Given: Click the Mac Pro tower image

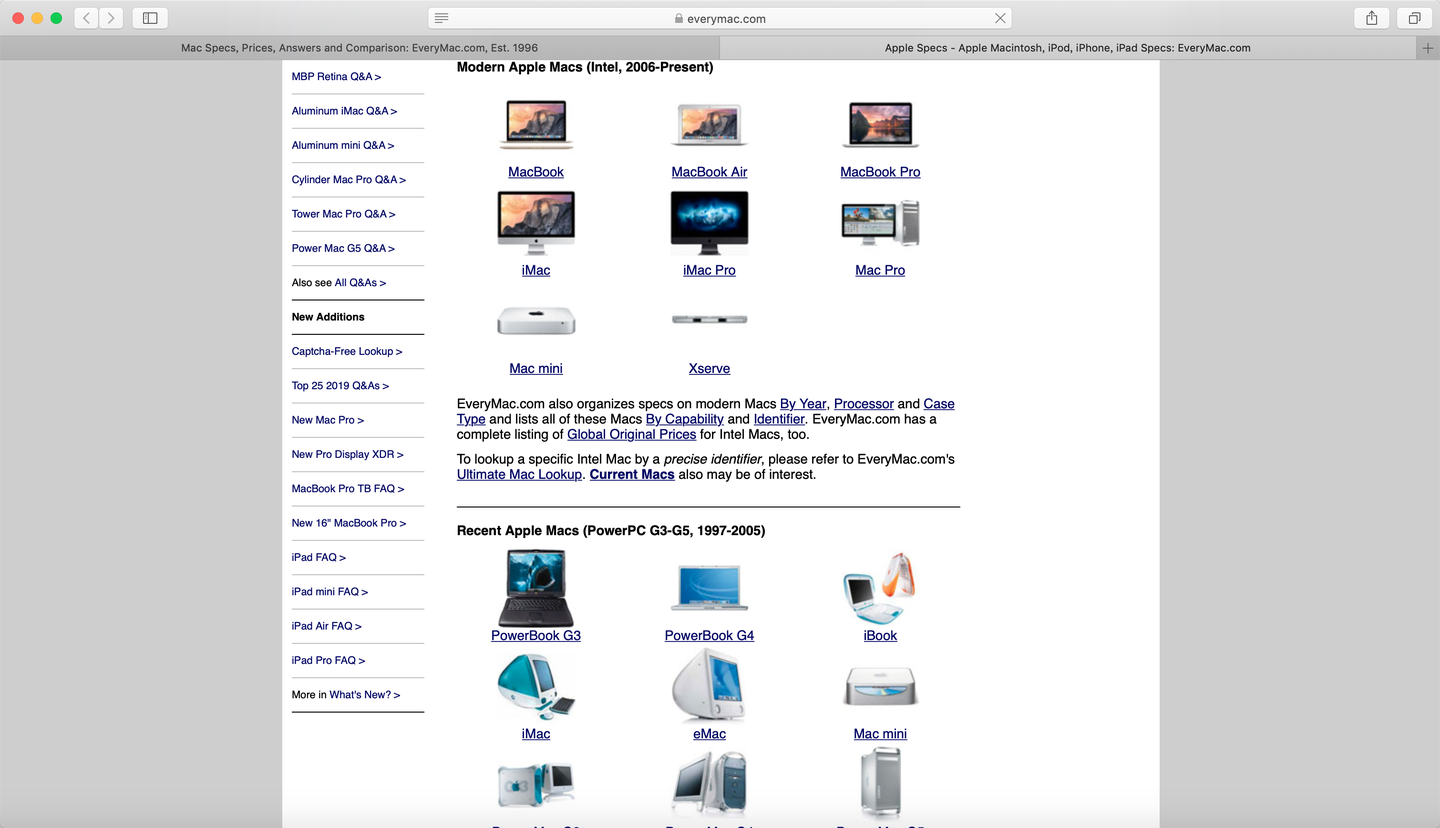Looking at the screenshot, I should [x=880, y=223].
